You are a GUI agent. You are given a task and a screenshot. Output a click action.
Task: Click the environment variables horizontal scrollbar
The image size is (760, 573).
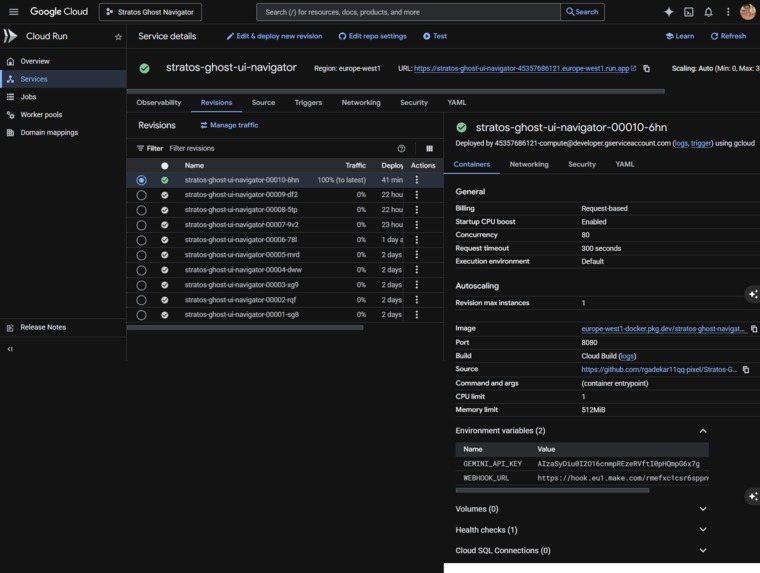(x=552, y=491)
